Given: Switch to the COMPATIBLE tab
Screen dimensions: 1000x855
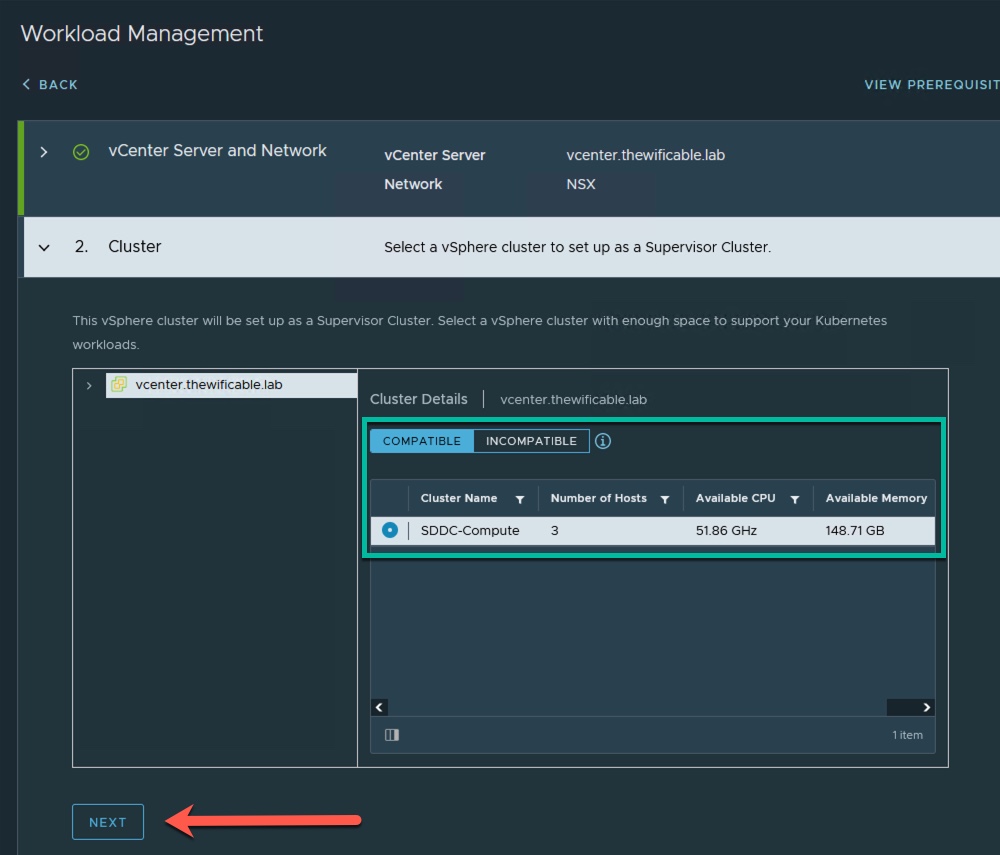Looking at the screenshot, I should click(422, 441).
